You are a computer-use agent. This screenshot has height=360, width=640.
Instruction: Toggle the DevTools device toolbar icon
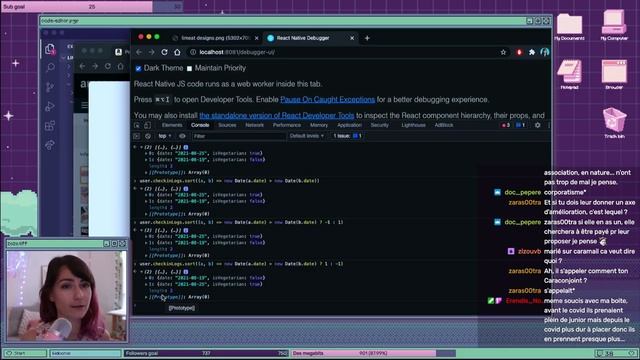tap(147, 125)
